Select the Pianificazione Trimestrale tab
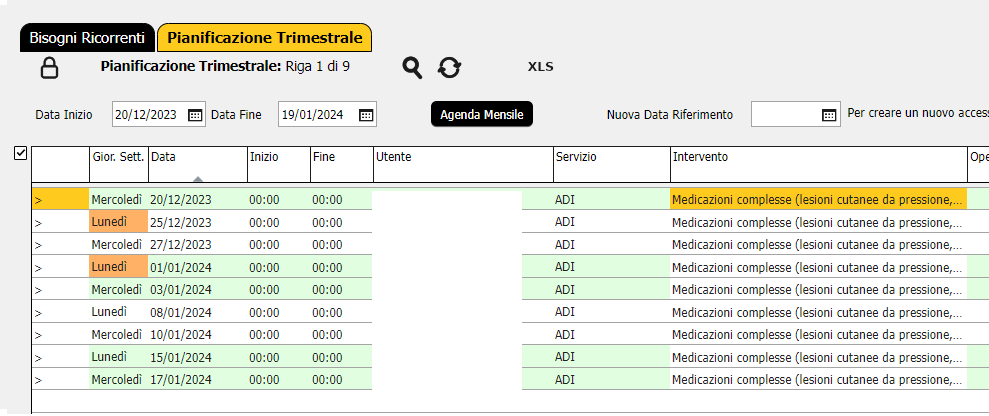The image size is (989, 416). (265, 38)
